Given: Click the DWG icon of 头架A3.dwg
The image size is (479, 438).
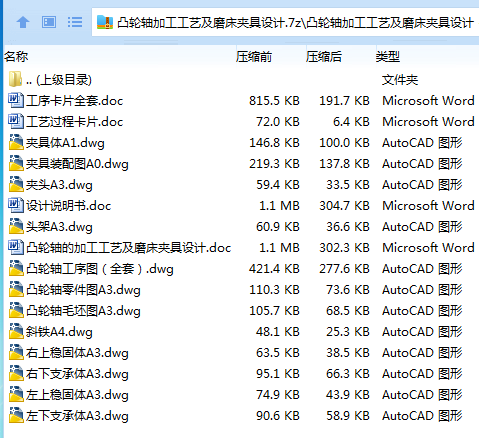Looking at the screenshot, I should [x=16, y=226].
